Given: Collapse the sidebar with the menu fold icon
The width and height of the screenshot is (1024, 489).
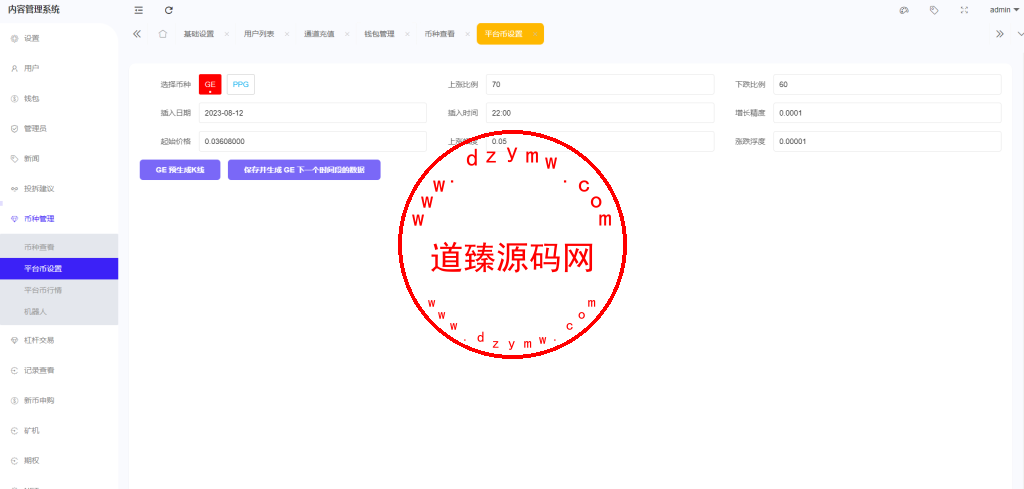Looking at the screenshot, I should pyautogui.click(x=138, y=10).
